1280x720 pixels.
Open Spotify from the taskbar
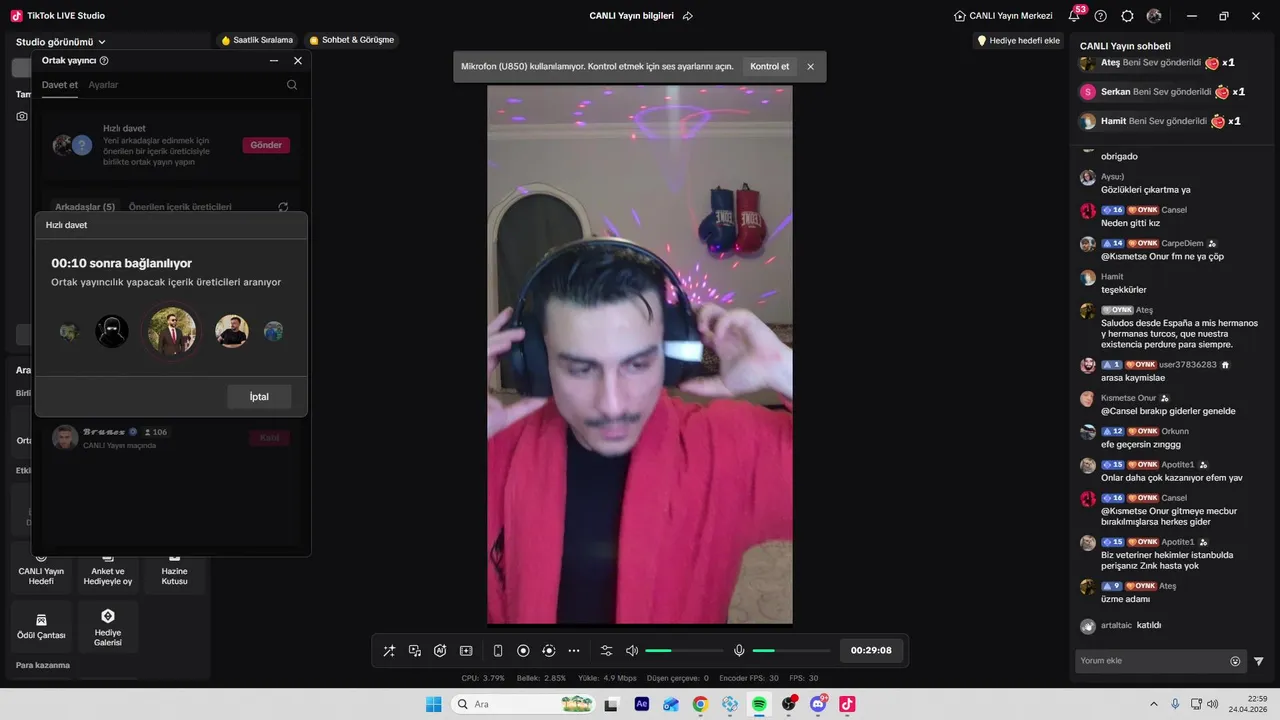point(759,704)
